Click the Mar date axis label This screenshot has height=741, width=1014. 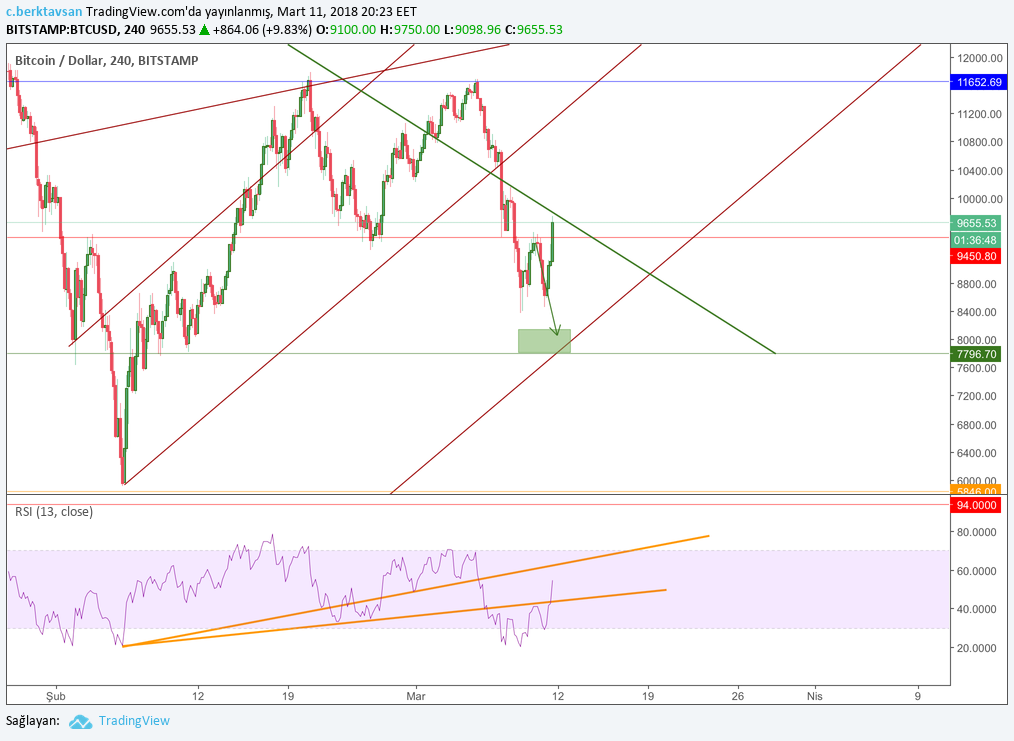click(416, 696)
